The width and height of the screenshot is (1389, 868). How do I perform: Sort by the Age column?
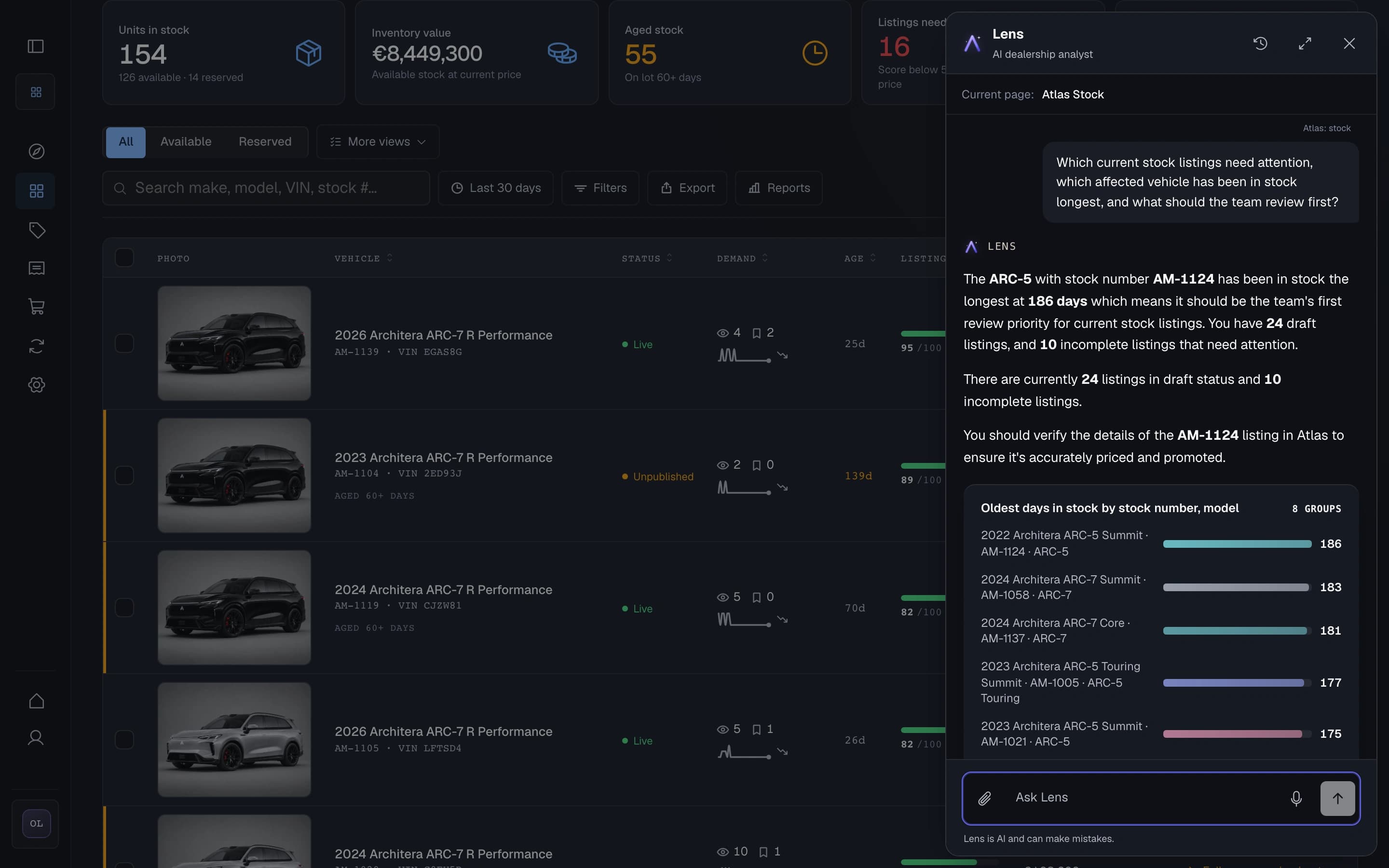point(860,258)
